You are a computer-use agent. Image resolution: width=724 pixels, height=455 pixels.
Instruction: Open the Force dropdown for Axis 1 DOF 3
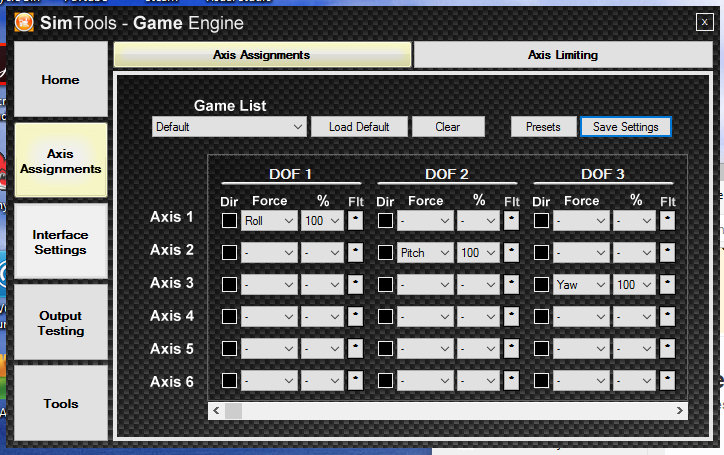[x=581, y=221]
